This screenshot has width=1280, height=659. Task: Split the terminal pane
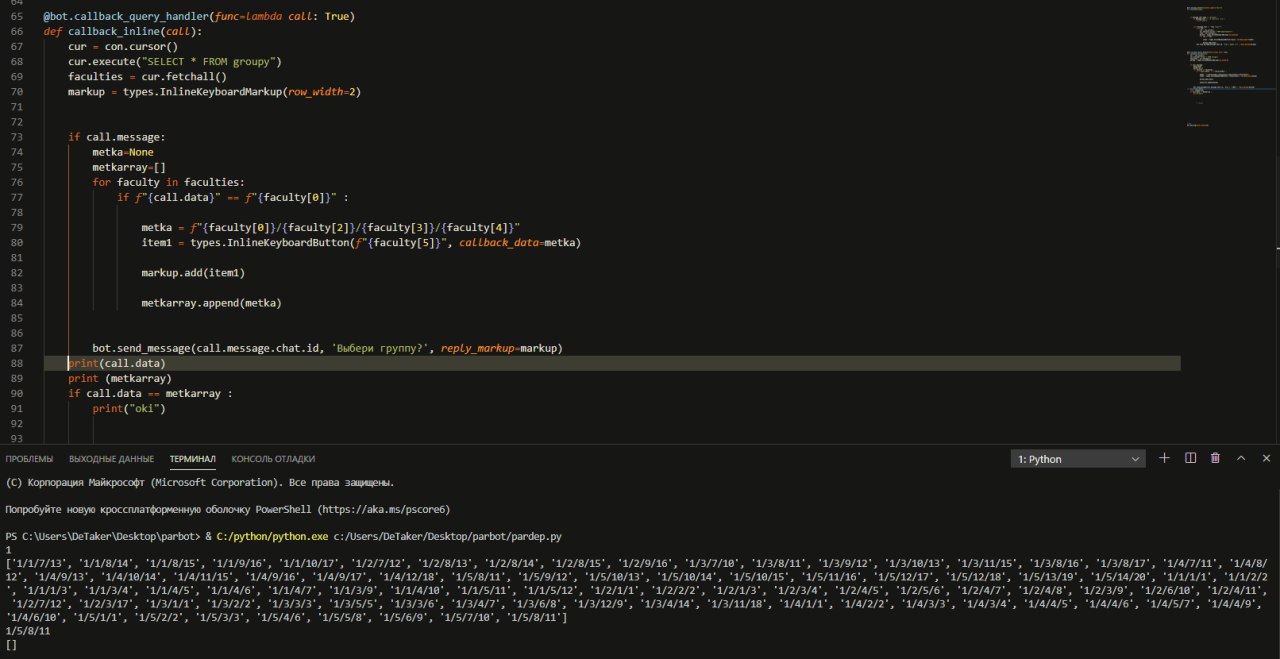(x=1190, y=458)
